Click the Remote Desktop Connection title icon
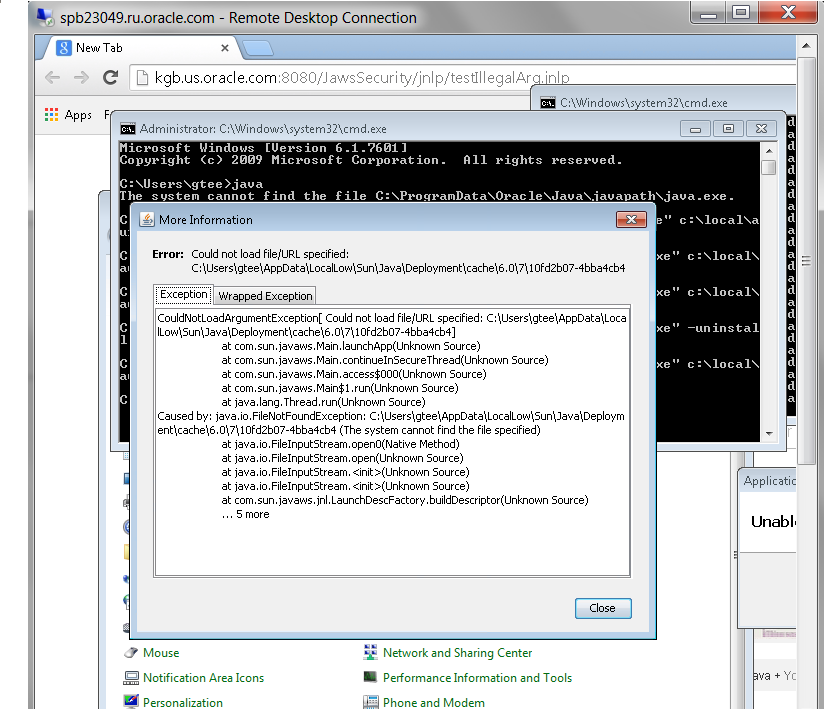 pos(15,18)
